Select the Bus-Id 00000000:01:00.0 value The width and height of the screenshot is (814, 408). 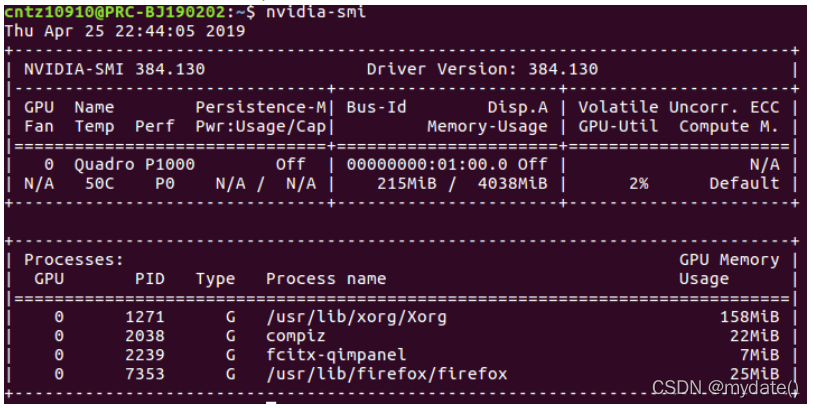(427, 165)
